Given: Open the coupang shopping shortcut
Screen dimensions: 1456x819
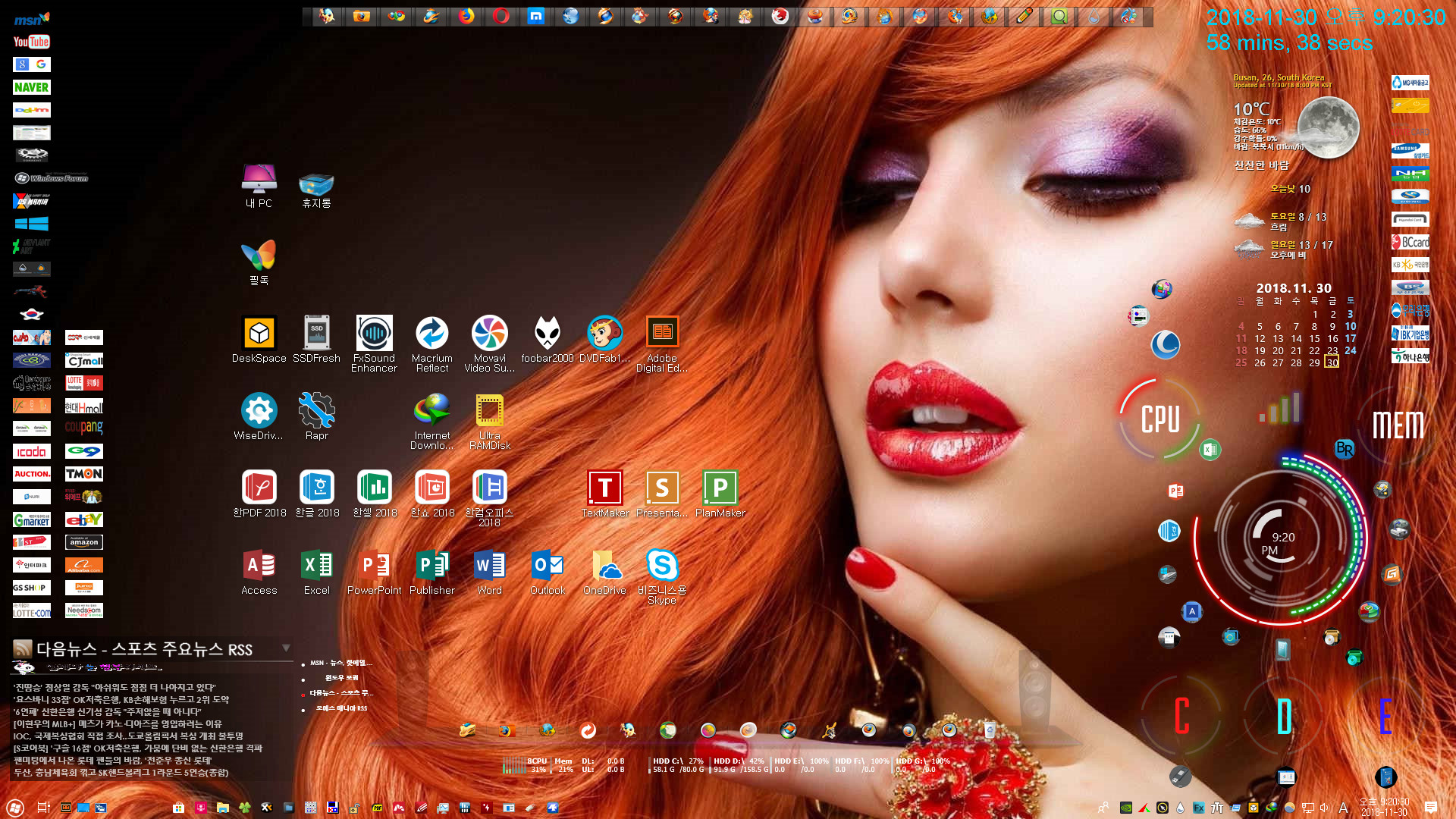Looking at the screenshot, I should (83, 428).
